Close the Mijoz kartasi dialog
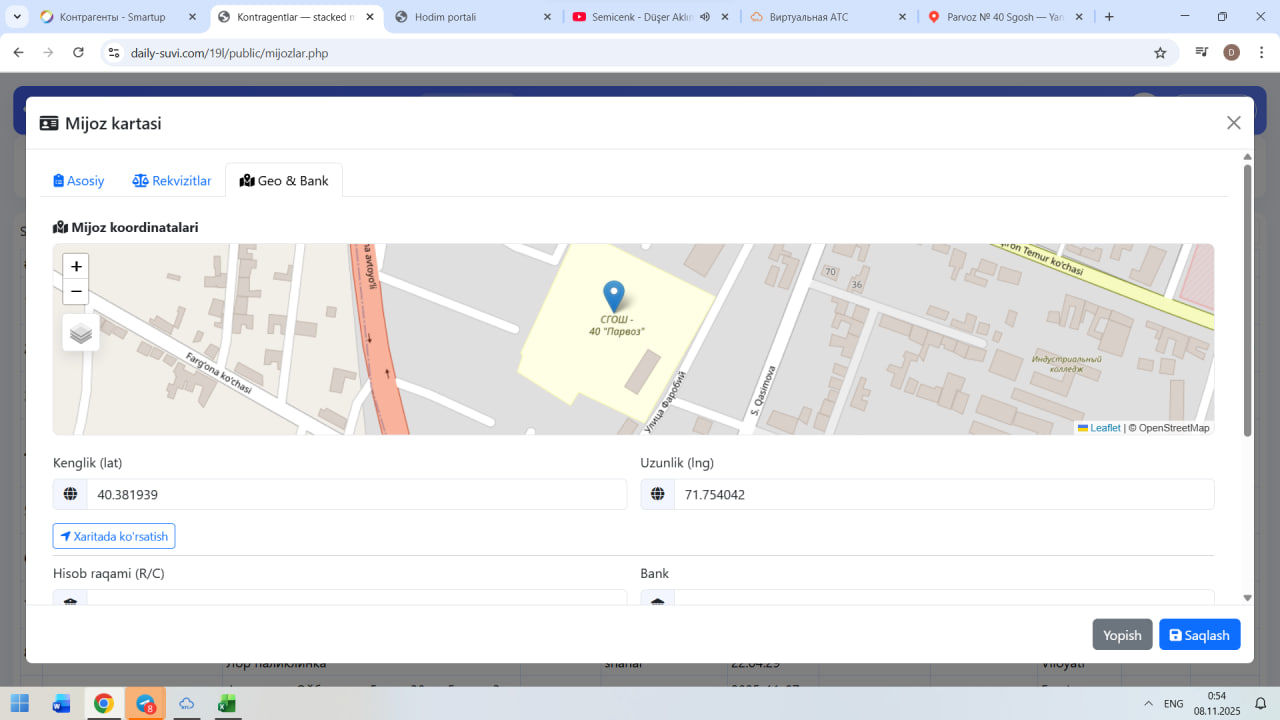 coord(1233,123)
